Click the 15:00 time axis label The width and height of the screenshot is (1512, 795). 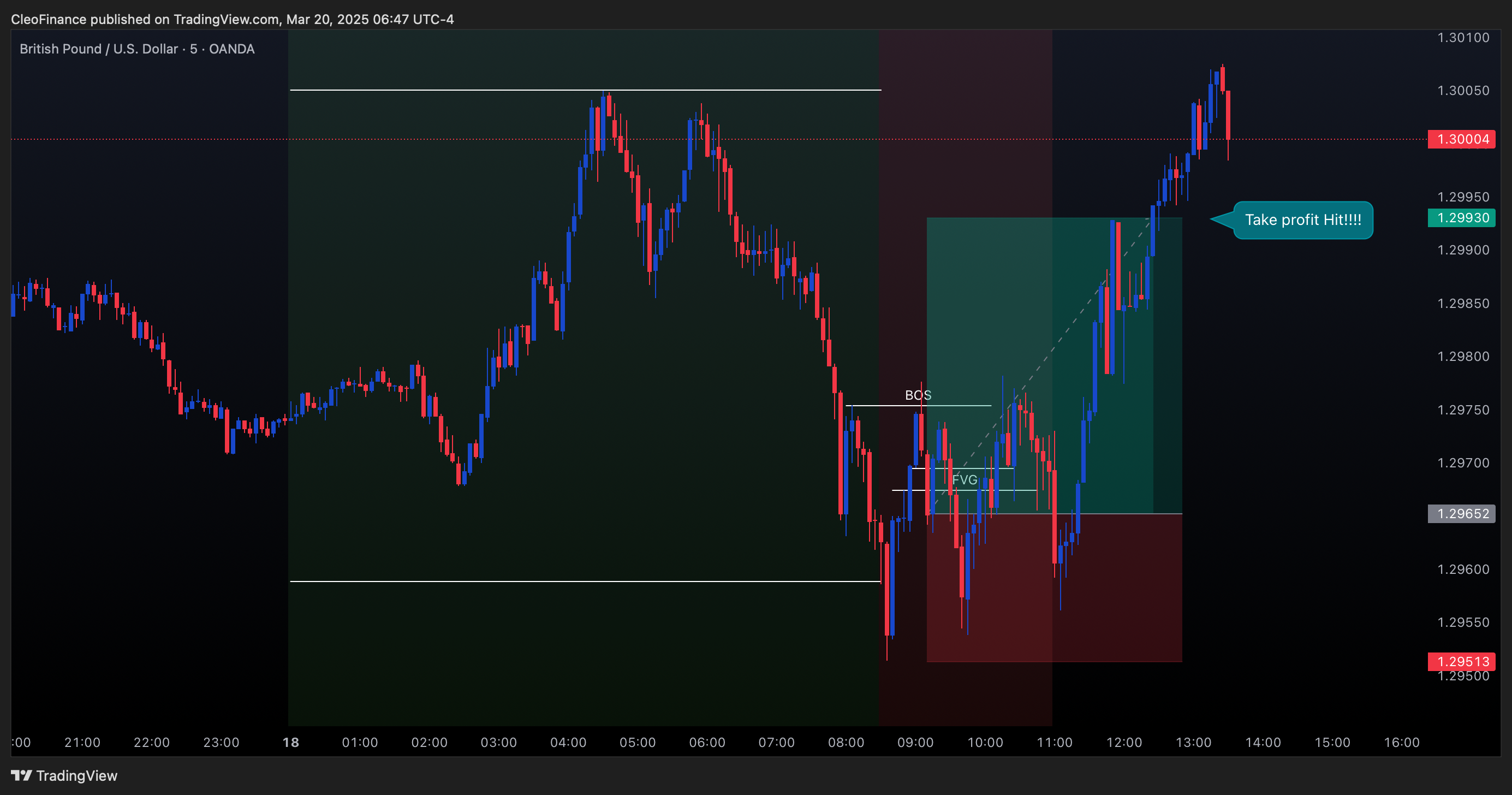(x=1332, y=742)
